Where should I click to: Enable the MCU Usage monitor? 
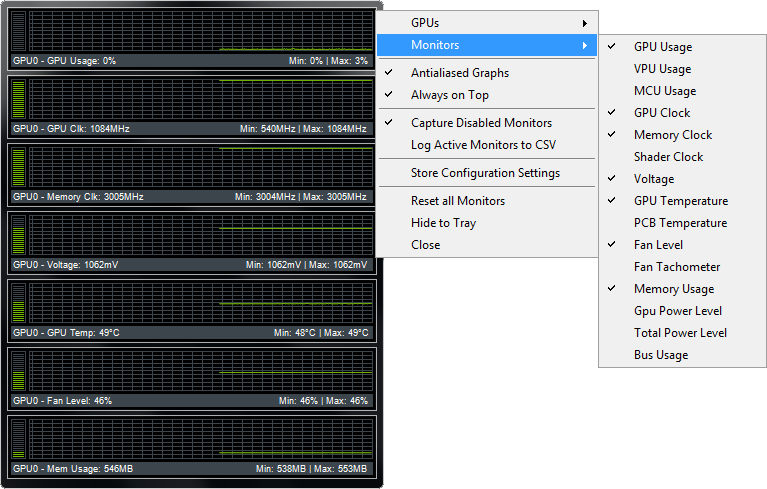(682, 91)
